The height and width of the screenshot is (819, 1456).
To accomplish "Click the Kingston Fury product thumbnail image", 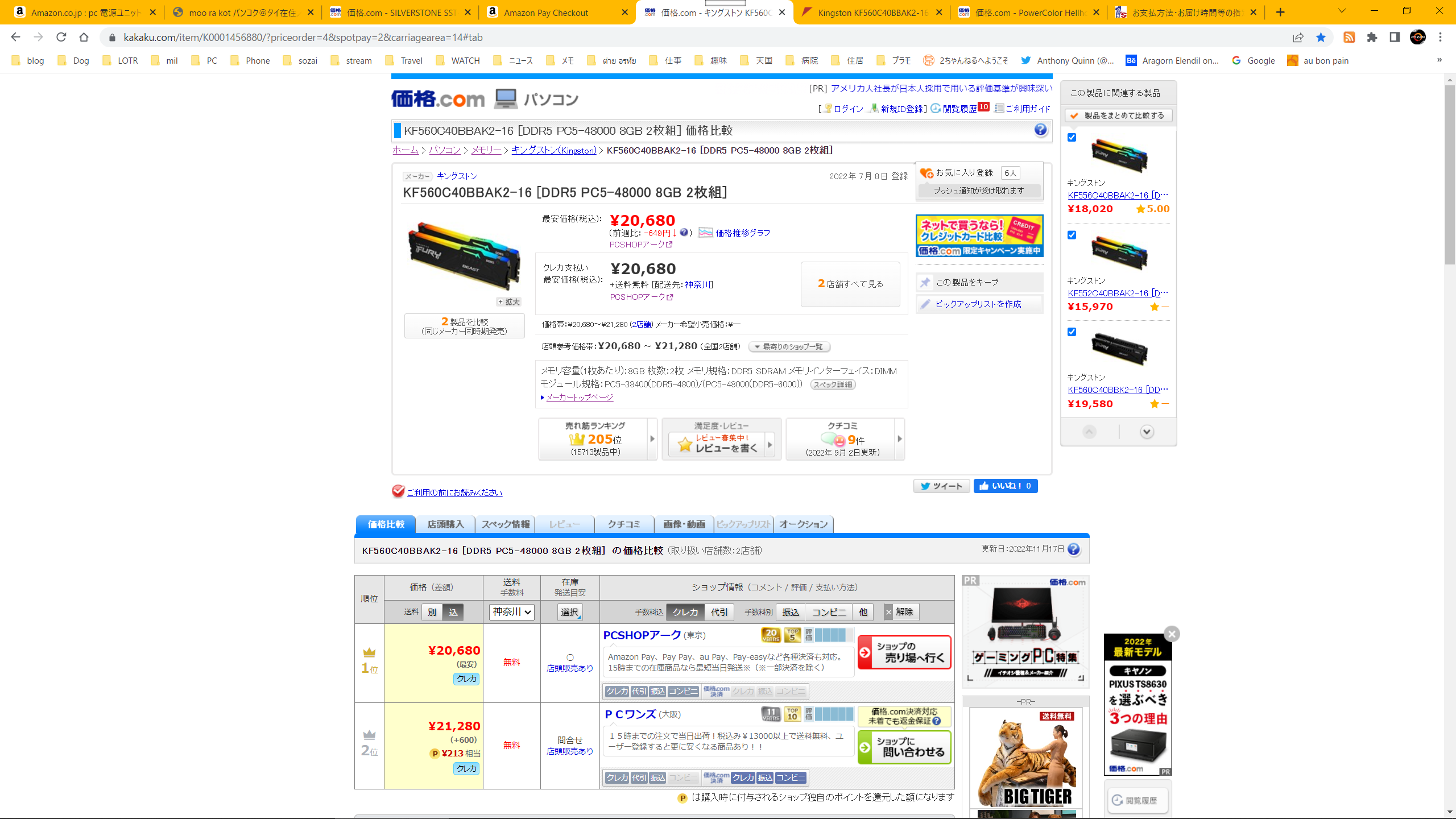I will tap(464, 256).
